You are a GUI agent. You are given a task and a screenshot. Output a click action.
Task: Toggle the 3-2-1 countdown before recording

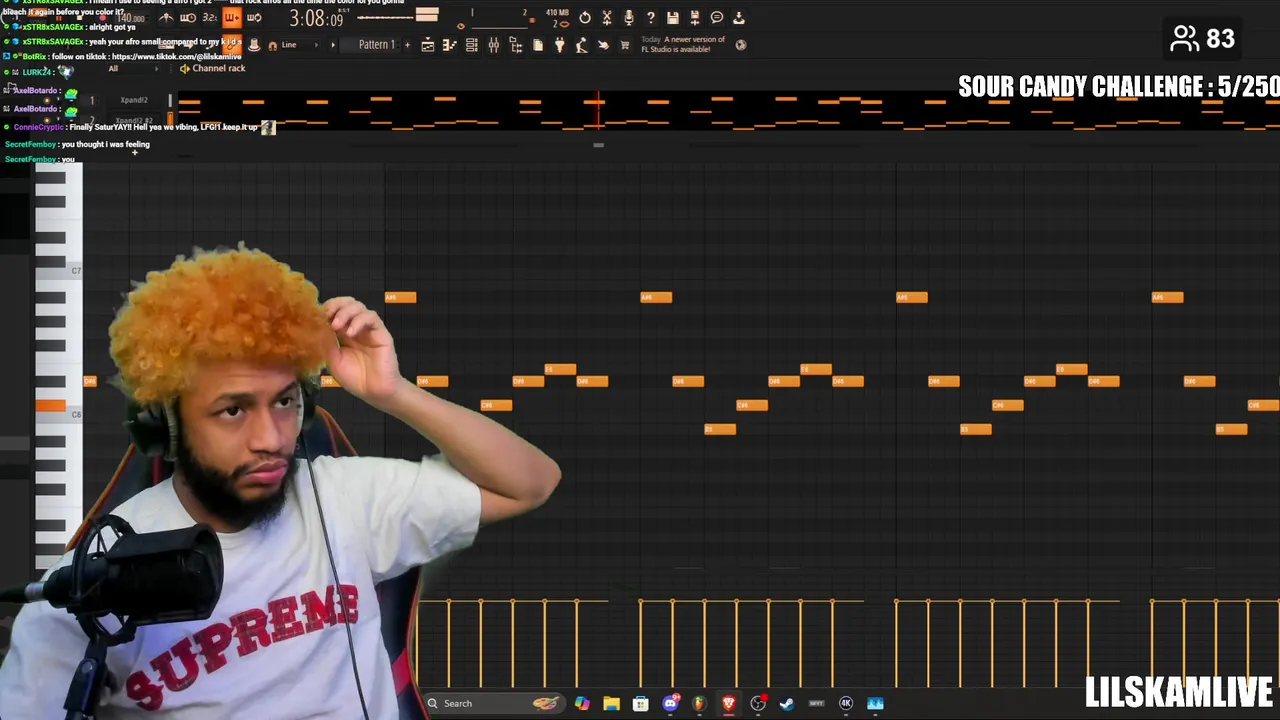tap(210, 18)
